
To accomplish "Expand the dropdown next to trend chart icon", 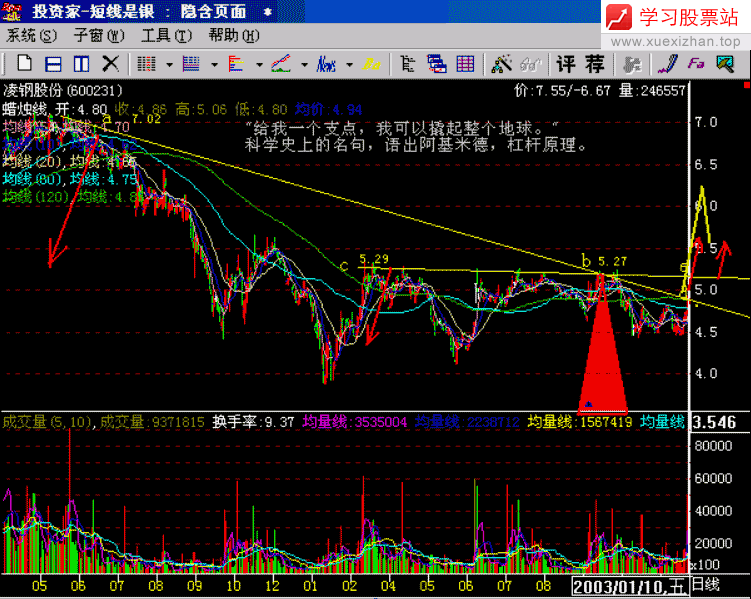I will pos(304,65).
